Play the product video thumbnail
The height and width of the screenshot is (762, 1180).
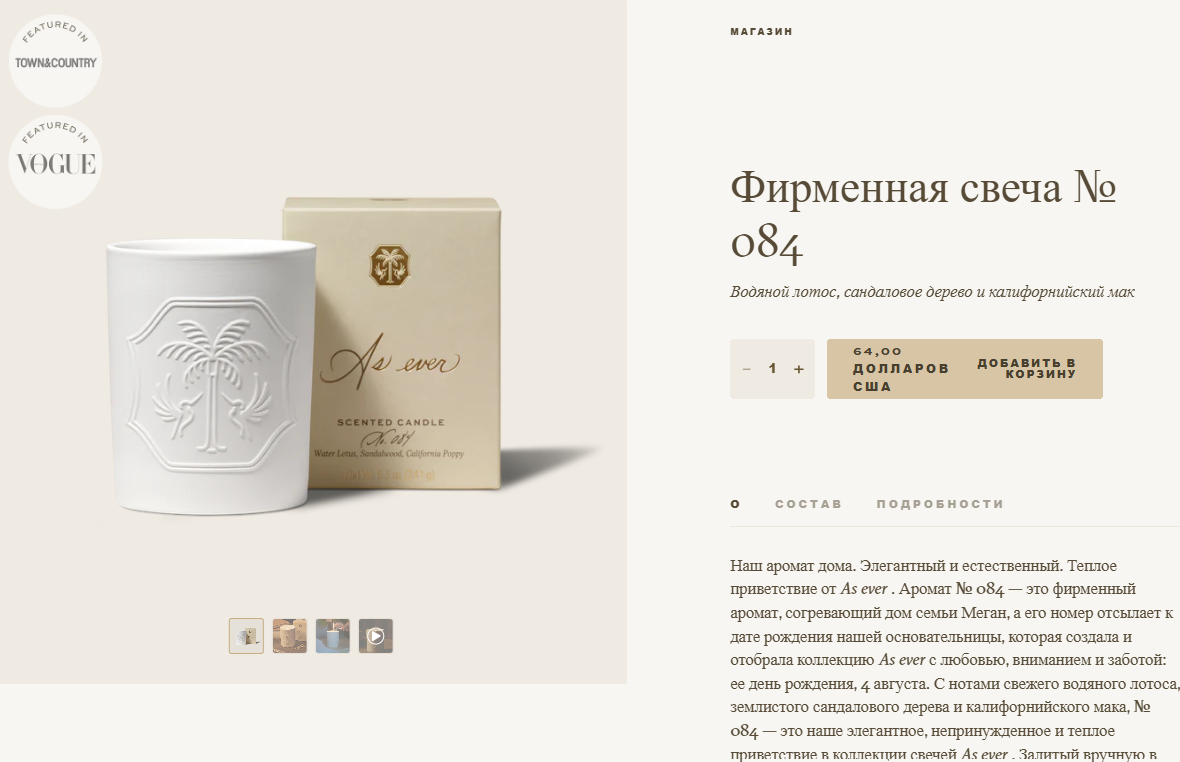pyautogui.click(x=376, y=636)
